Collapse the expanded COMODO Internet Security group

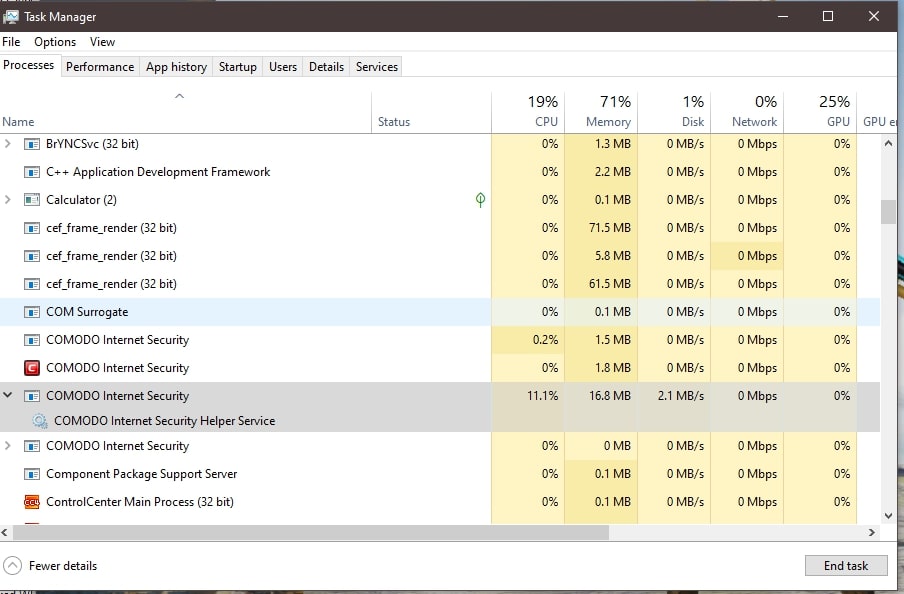coord(7,395)
